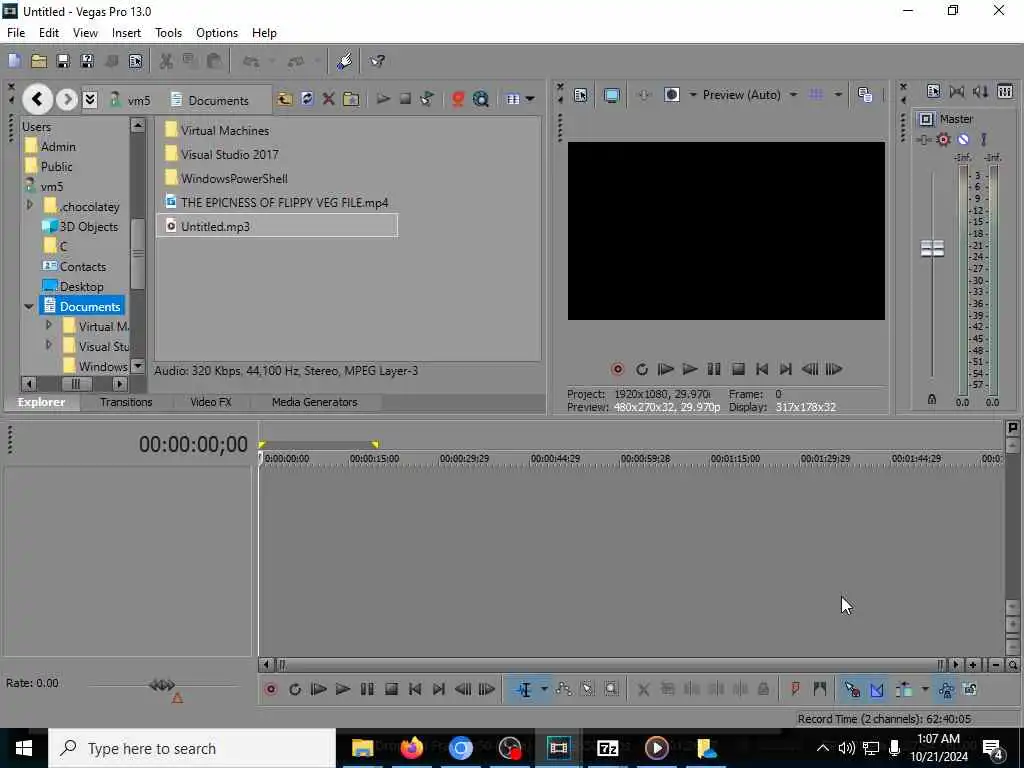Toggle Enable Snapping on timeline toolbar
The width and height of the screenshot is (1024, 768).
(852, 689)
